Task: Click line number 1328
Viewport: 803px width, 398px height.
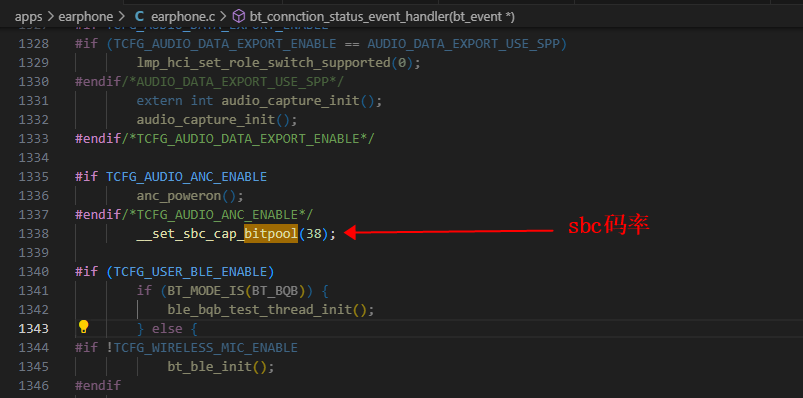Action: (x=34, y=44)
